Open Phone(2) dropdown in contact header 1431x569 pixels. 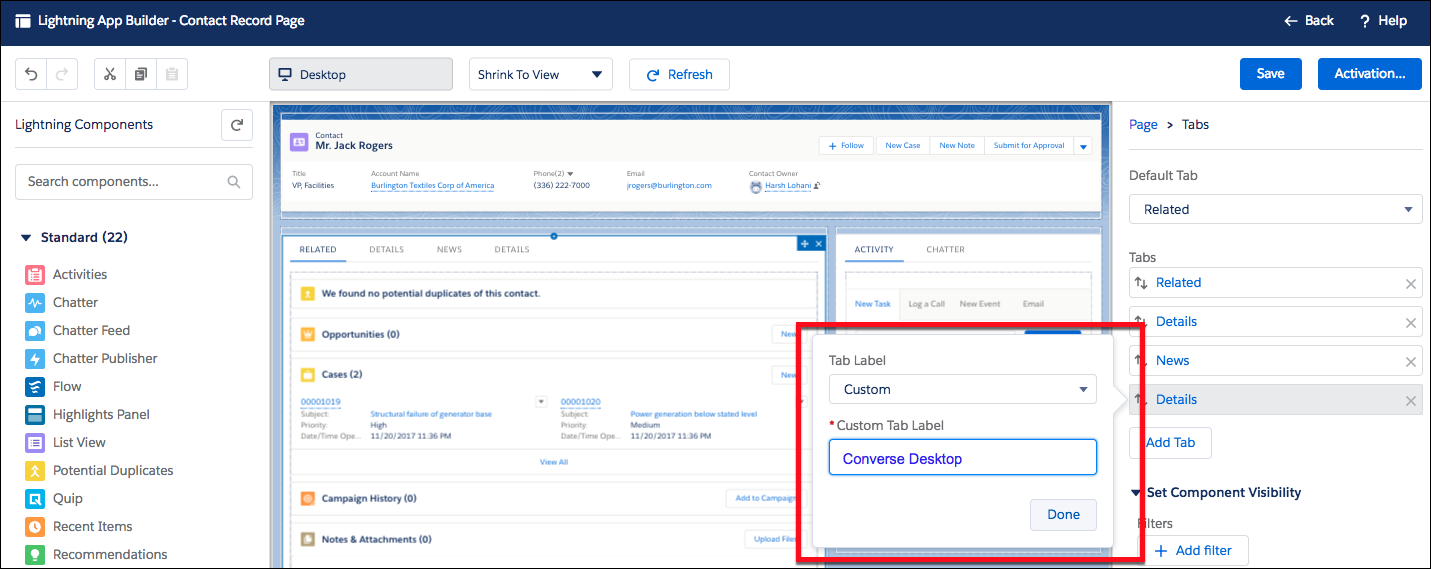click(x=570, y=174)
